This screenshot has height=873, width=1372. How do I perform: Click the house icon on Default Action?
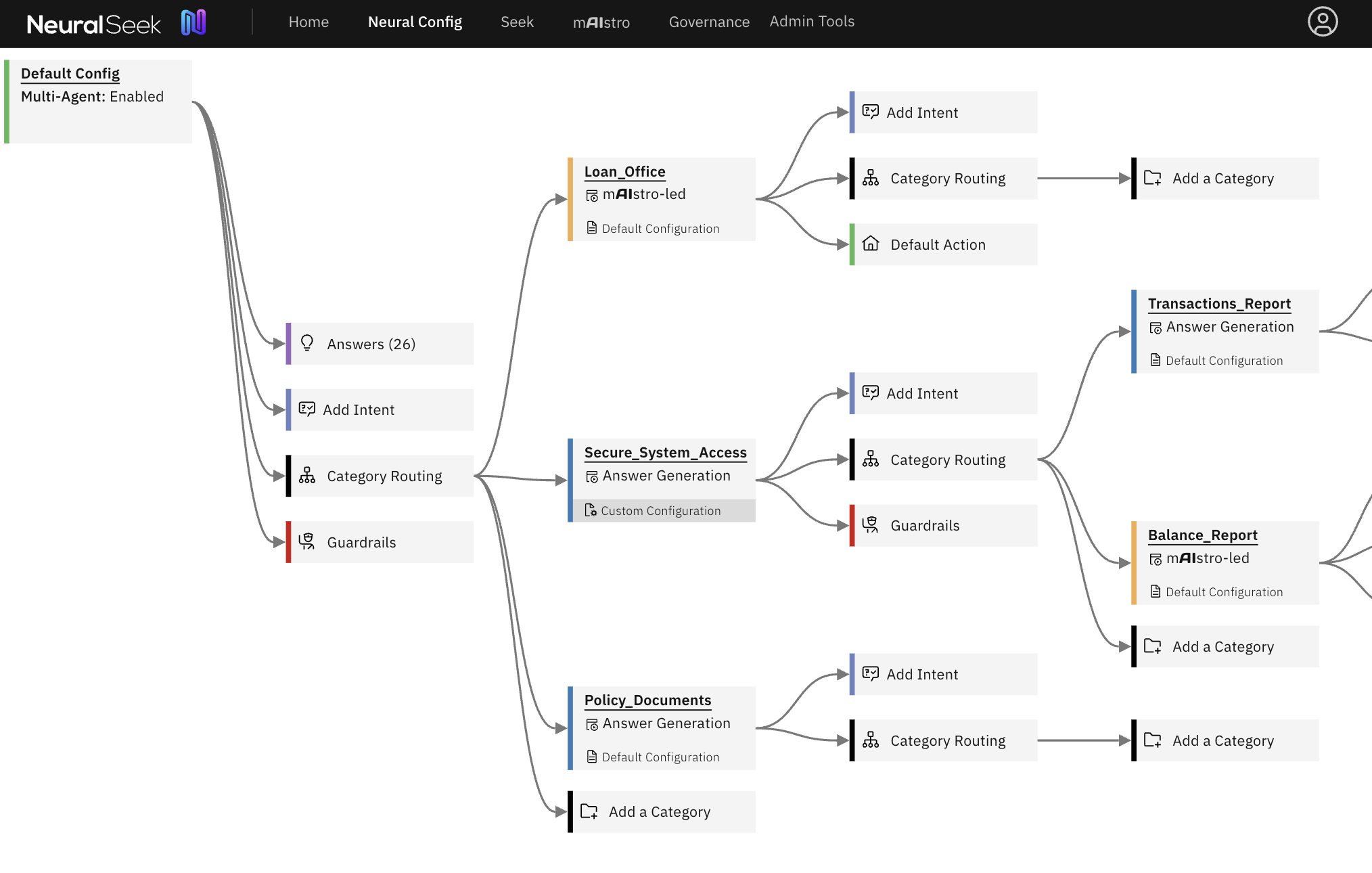coord(871,244)
